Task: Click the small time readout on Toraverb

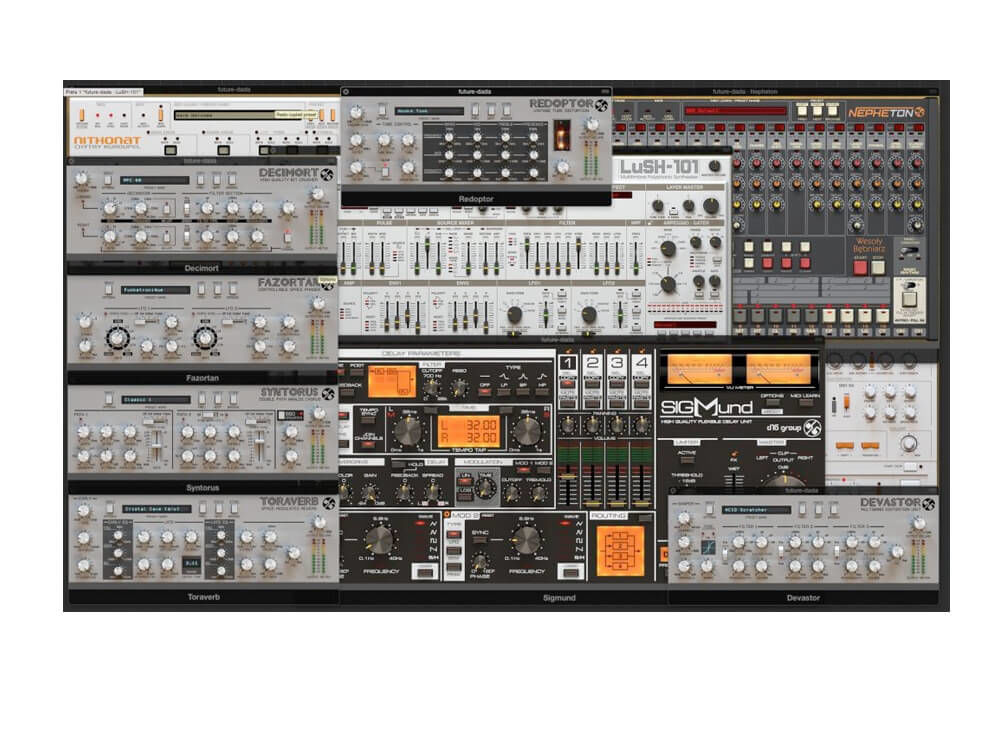Action: tap(191, 563)
